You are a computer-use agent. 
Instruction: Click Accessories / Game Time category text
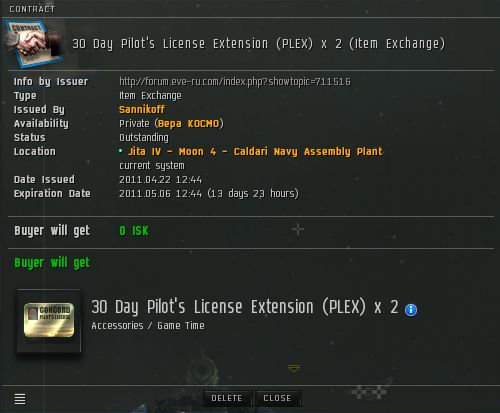coord(148,326)
